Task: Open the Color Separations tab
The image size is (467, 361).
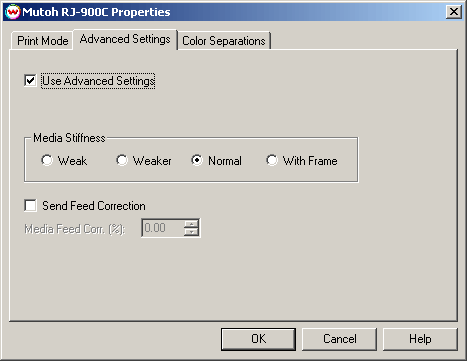Action: (224, 41)
